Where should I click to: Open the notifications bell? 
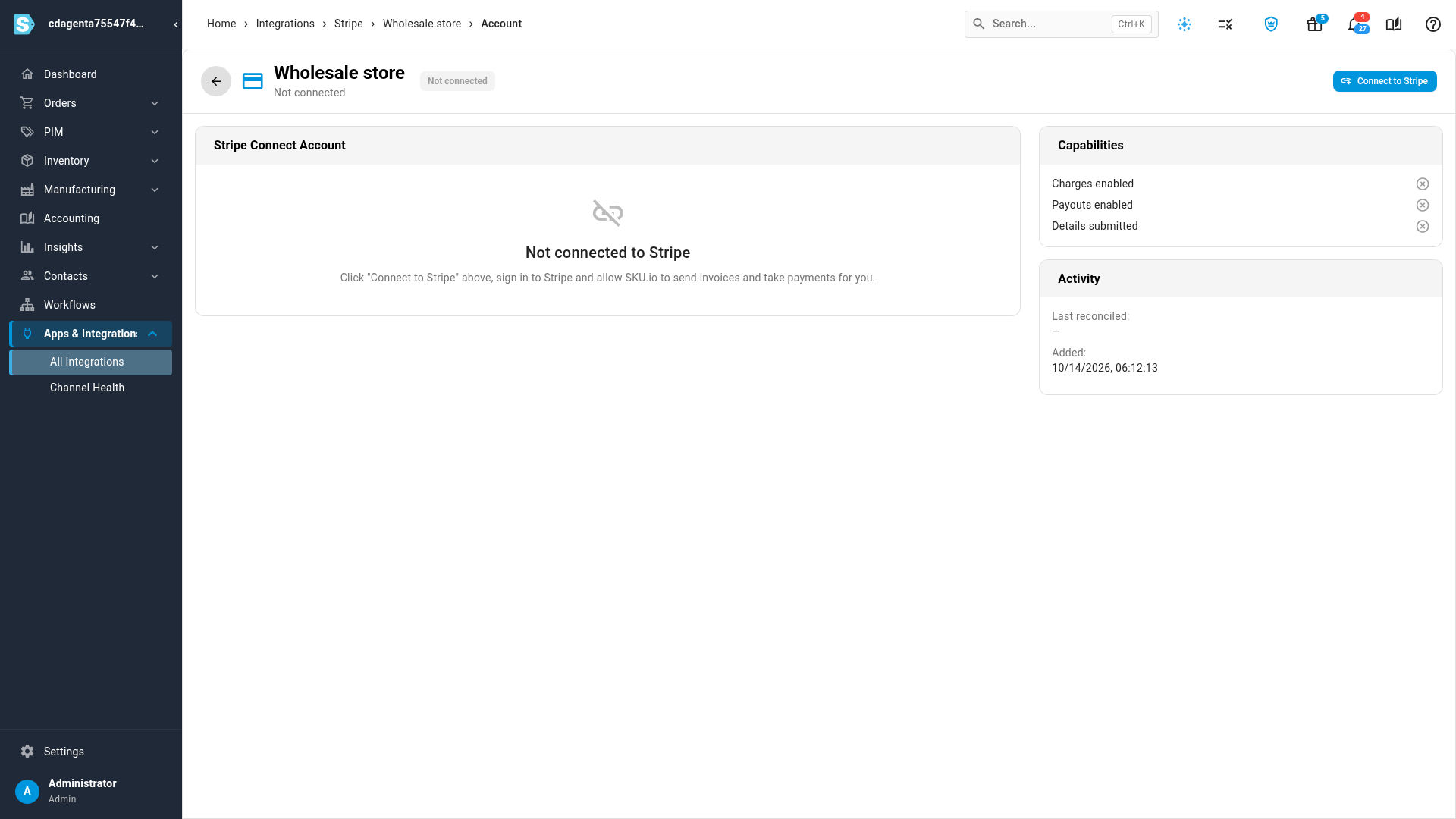coord(1356,24)
